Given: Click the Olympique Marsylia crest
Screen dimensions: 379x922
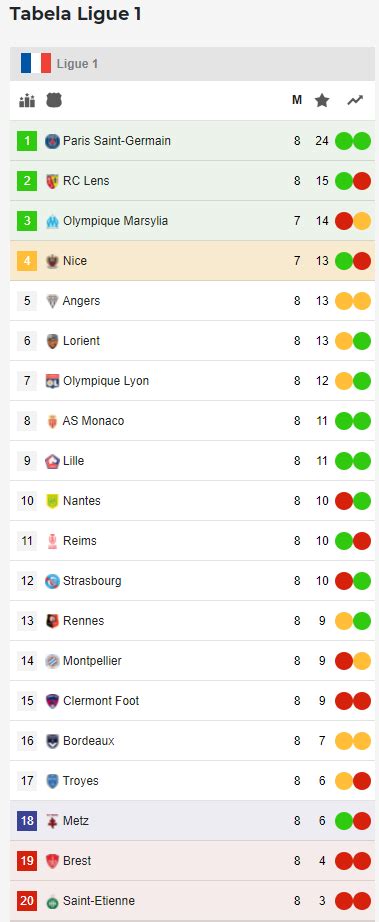Looking at the screenshot, I should (52, 221).
